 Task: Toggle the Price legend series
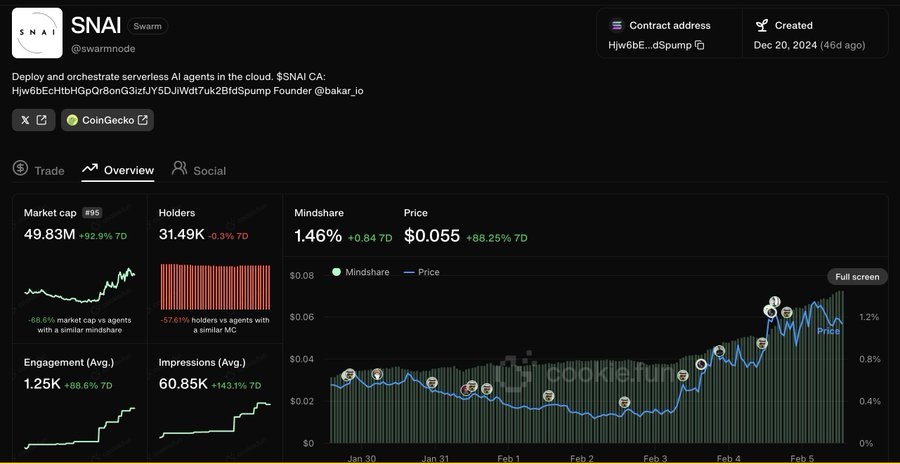pos(421,272)
